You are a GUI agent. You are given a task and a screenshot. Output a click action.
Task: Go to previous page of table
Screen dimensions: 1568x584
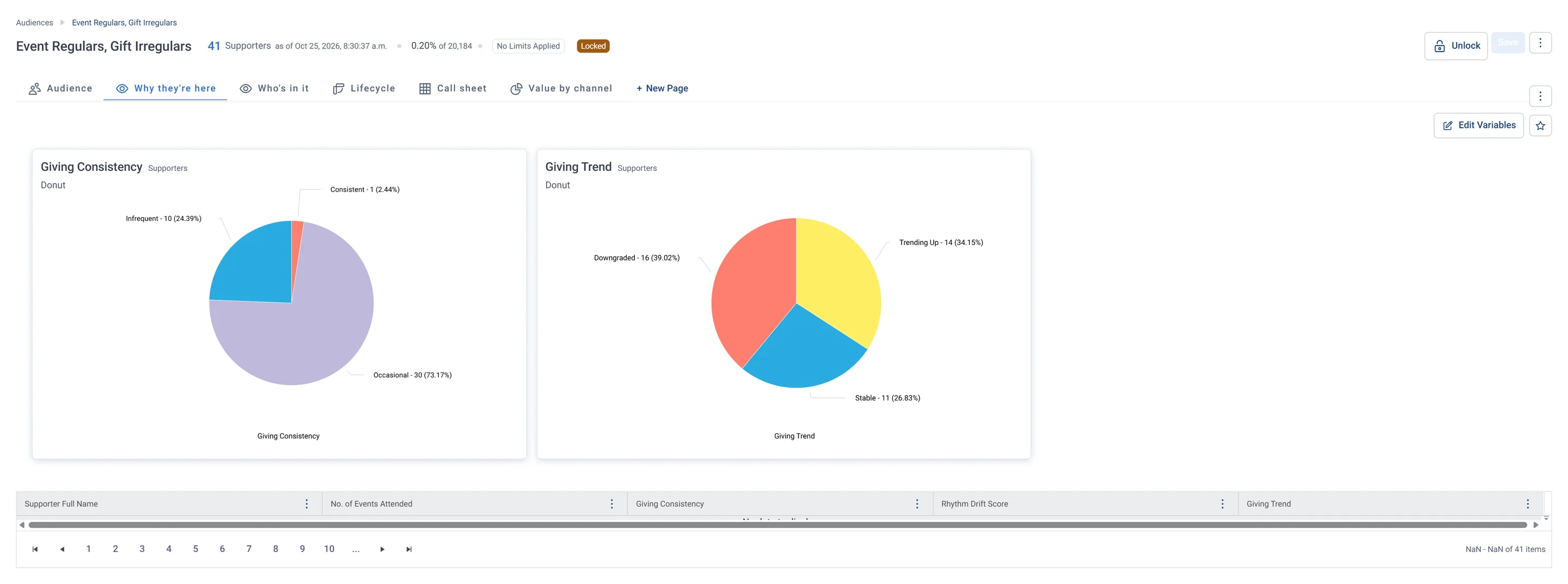click(62, 549)
